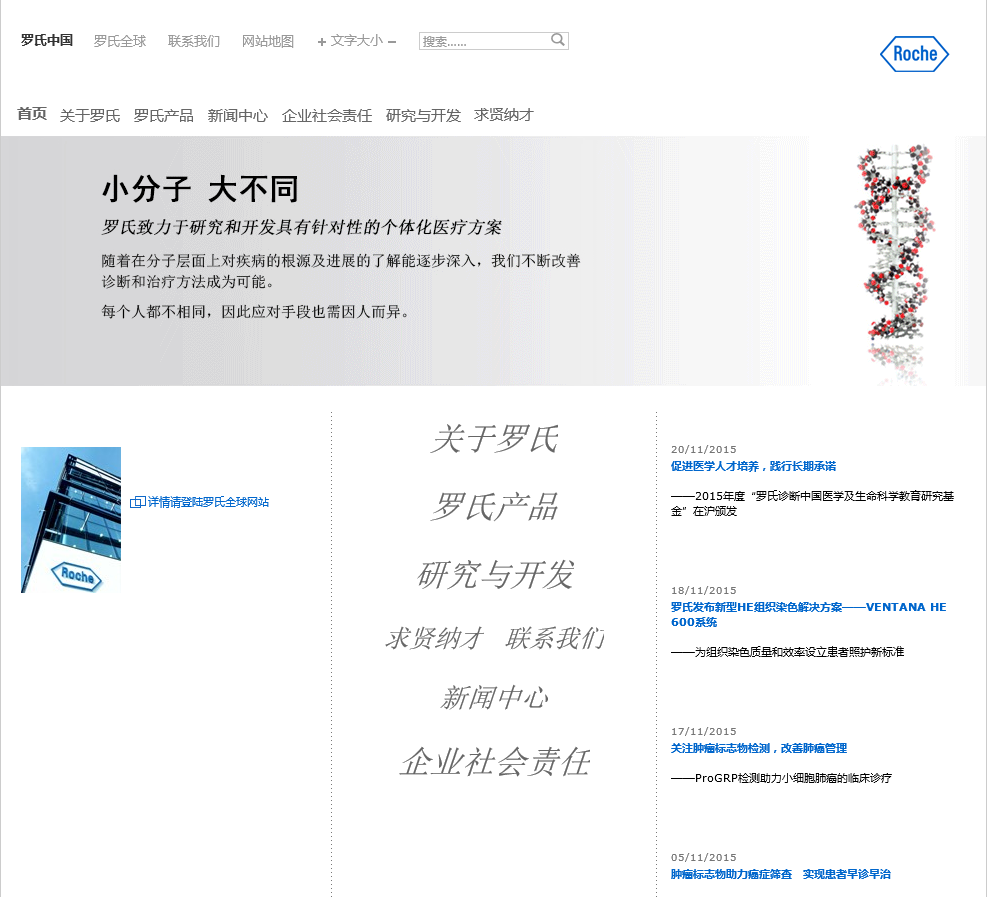The image size is (987, 897).
Task: Click summary 2015年度 罗氏诊断中国医学及生命科学教育研究基金
Action: click(812, 504)
